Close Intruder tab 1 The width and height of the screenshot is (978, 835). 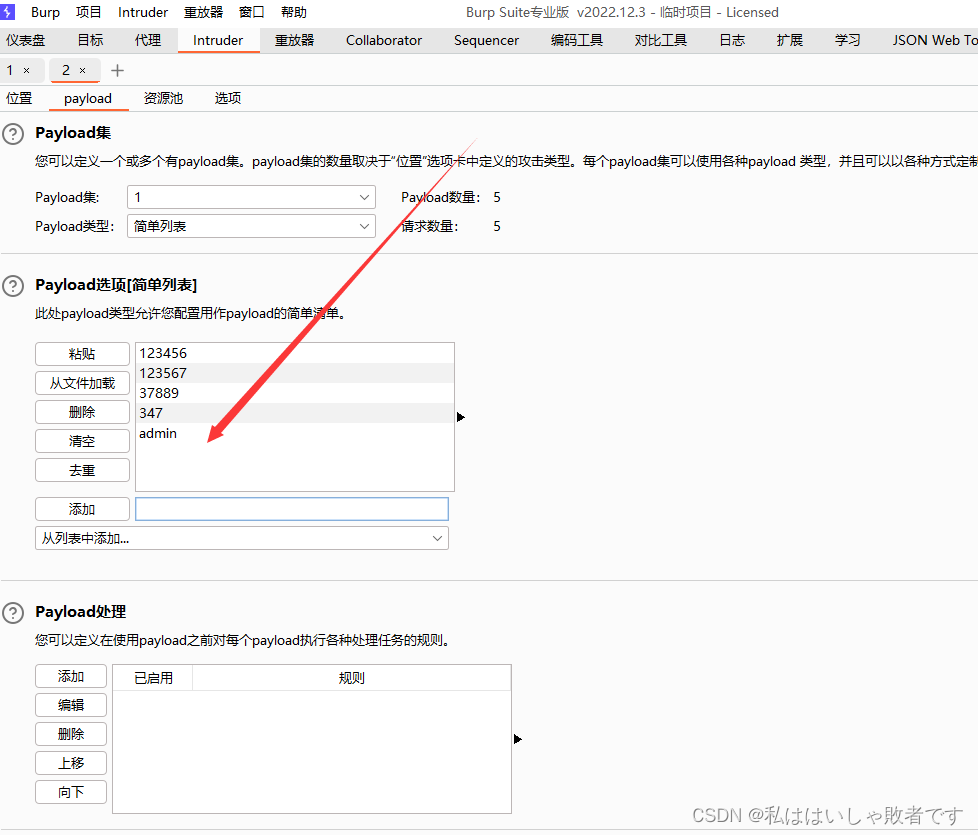coord(27,70)
